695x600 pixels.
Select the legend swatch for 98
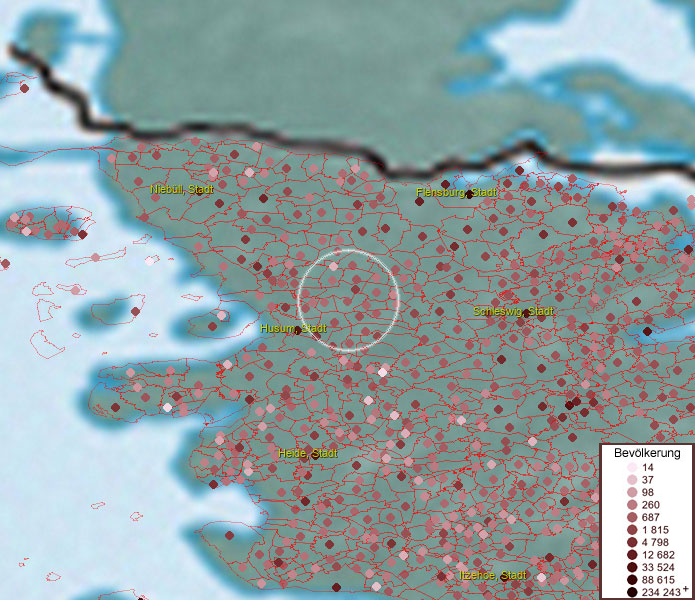(632, 492)
